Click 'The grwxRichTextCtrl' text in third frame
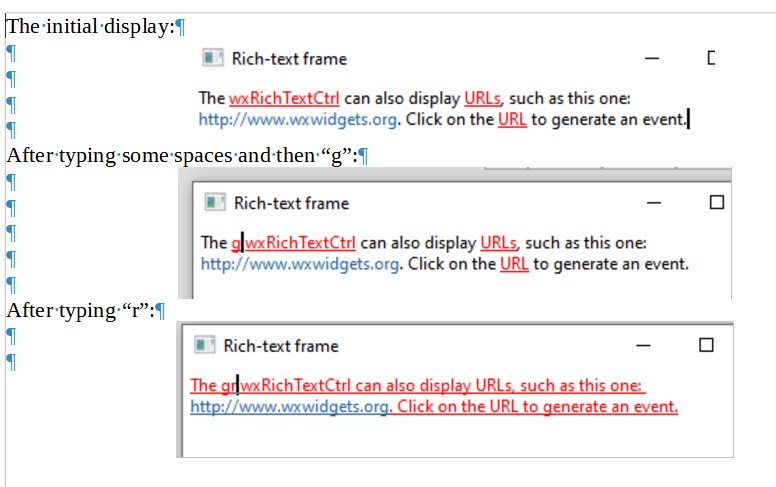 click(x=270, y=386)
